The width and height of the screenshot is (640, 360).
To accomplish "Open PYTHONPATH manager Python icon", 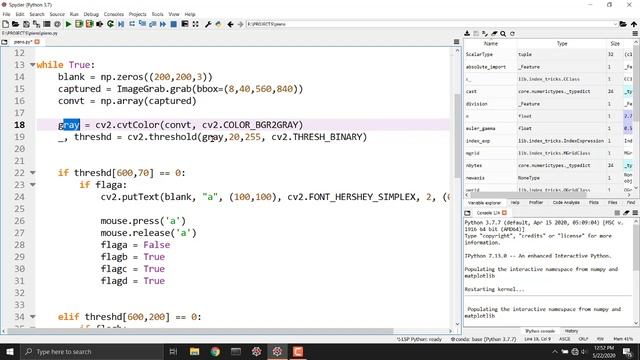I will (x=218, y=24).
